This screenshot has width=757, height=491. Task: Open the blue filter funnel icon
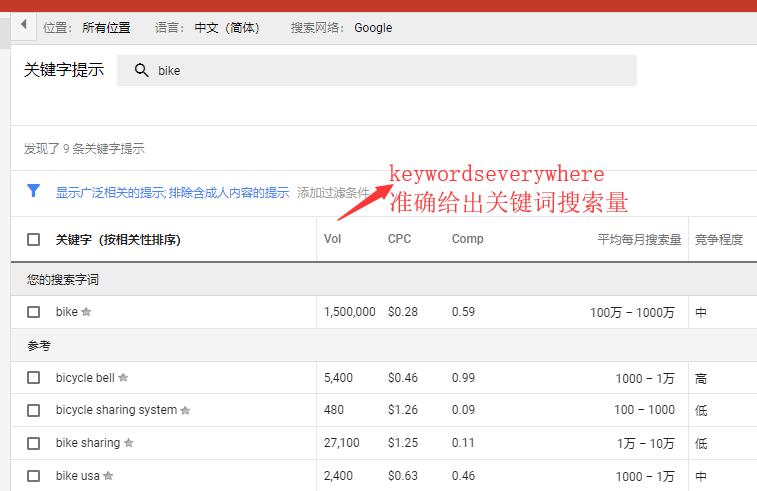coord(33,191)
